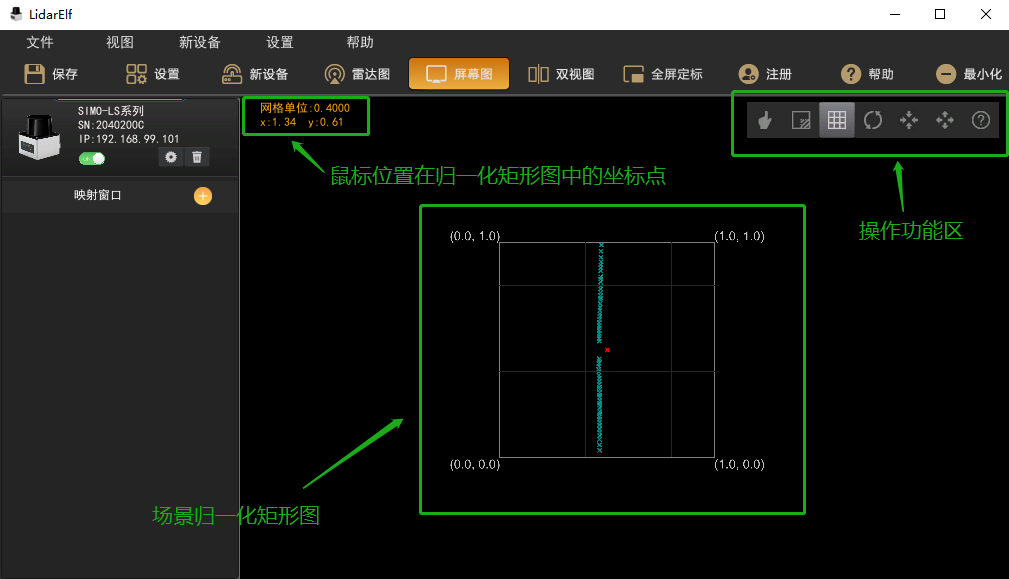This screenshot has width=1009, height=579.
Task: Click the inward arrows shrink icon
Action: [x=909, y=120]
